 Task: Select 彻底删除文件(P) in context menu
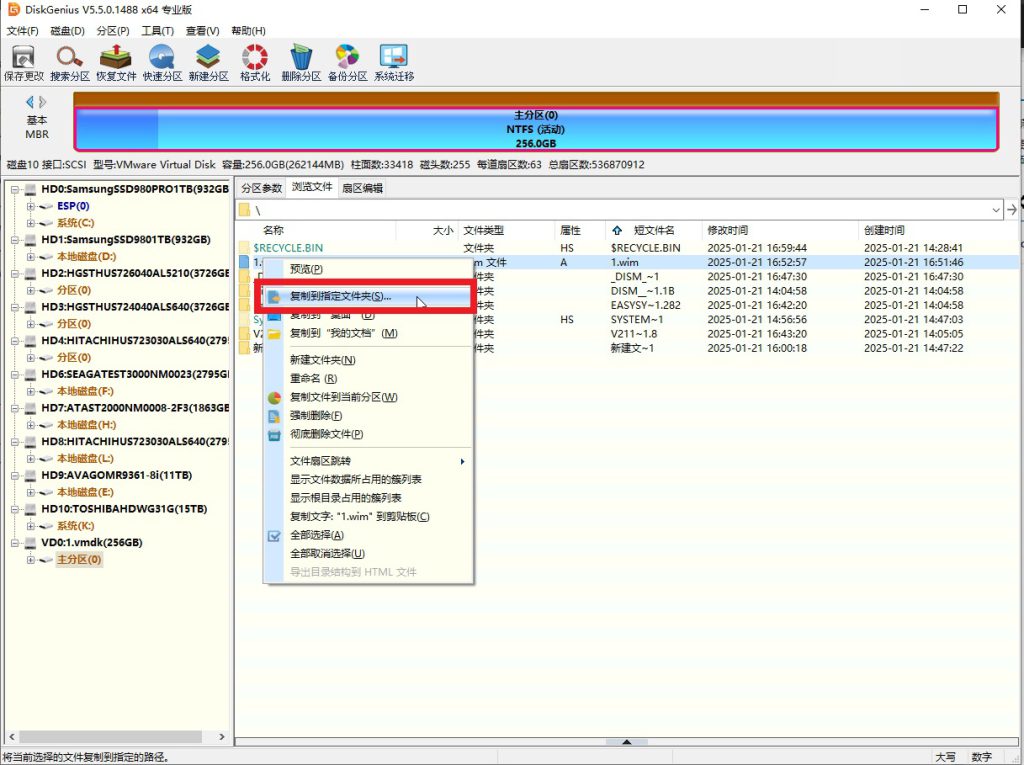click(x=326, y=434)
